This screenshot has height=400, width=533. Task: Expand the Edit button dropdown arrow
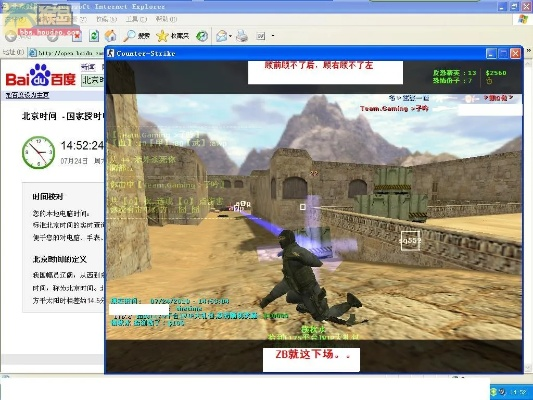click(x=273, y=36)
